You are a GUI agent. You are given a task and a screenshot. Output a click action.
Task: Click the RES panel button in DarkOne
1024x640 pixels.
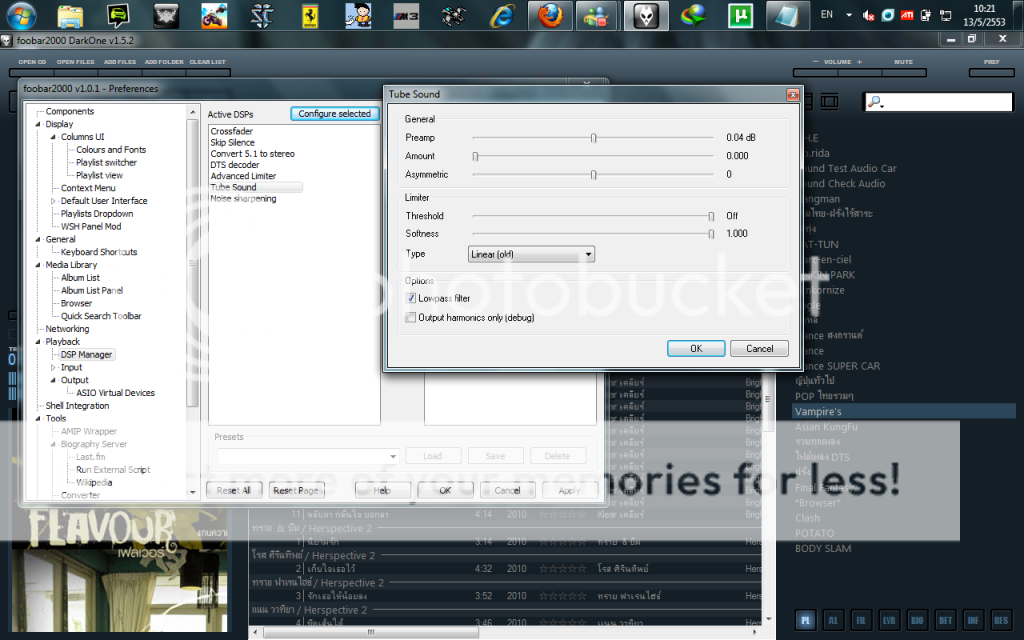pos(1001,620)
